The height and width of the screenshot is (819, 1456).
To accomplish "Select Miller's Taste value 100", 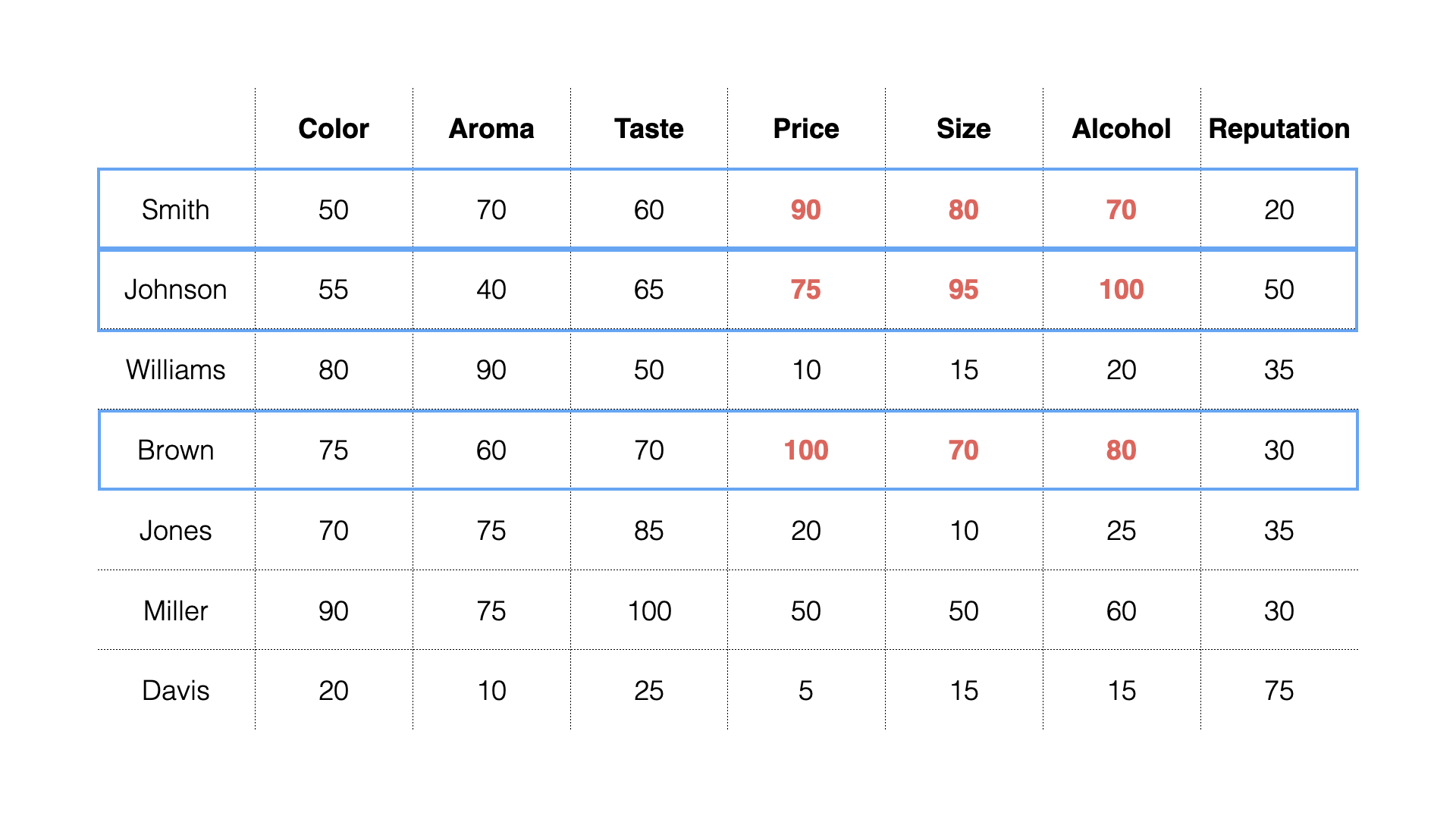I will 649,611.
